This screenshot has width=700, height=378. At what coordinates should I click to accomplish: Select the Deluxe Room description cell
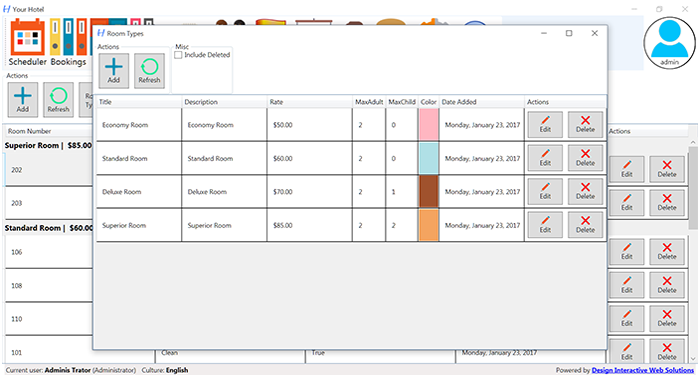225,191
